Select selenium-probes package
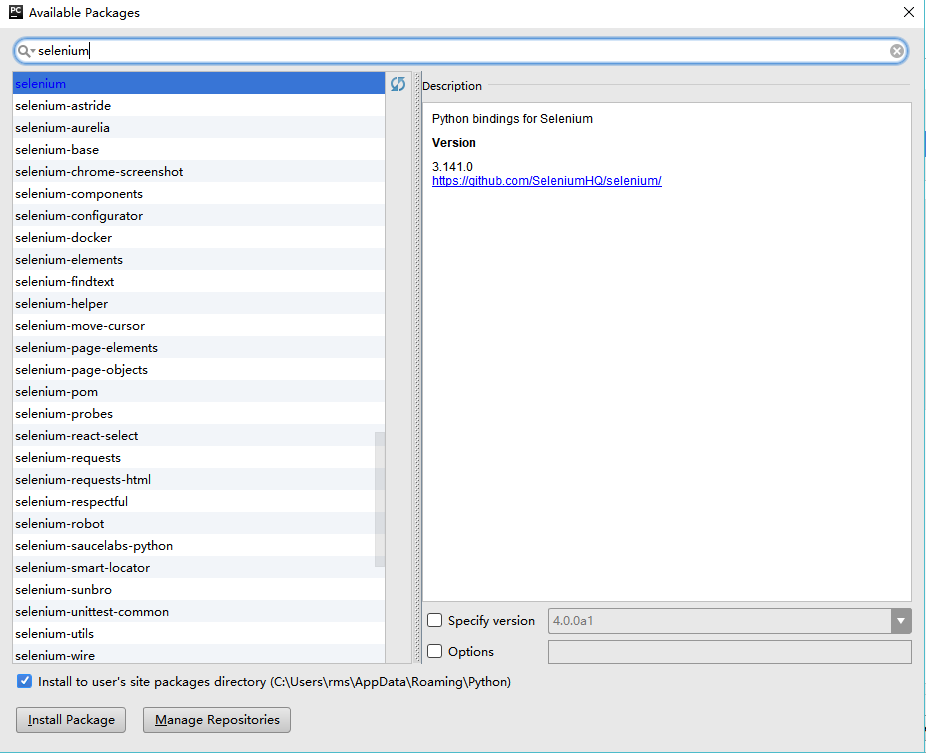The width and height of the screenshot is (926, 753). pos(199,414)
